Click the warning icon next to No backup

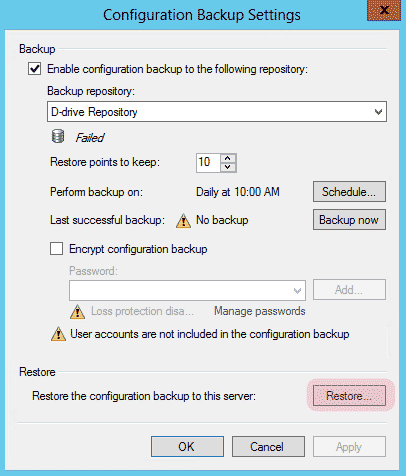[183, 221]
